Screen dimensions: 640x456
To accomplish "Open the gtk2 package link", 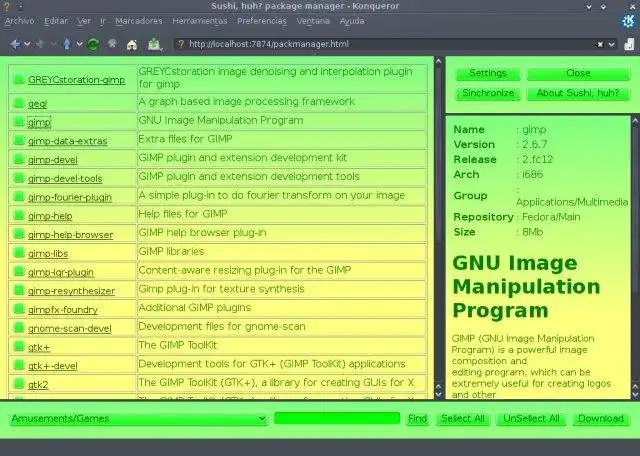I will pos(38,385).
